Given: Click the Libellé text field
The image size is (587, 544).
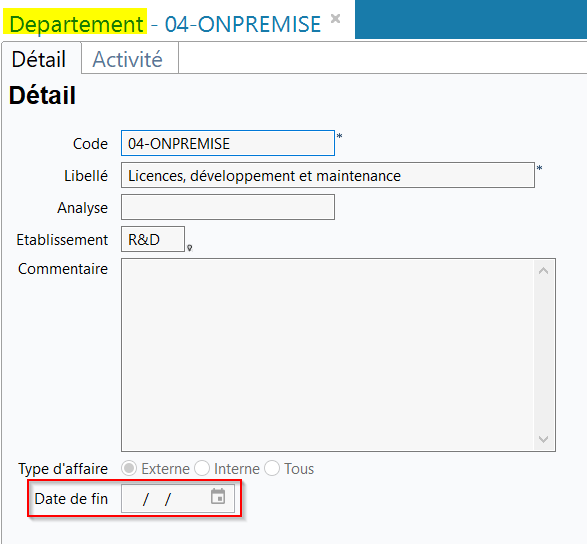Looking at the screenshot, I should click(328, 175).
